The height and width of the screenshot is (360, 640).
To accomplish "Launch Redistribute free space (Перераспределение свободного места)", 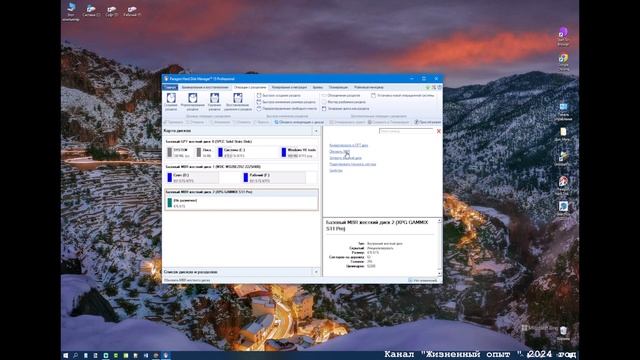I will tap(287, 109).
